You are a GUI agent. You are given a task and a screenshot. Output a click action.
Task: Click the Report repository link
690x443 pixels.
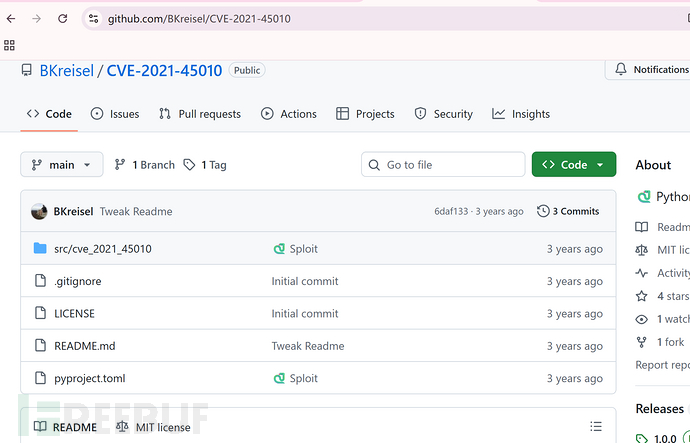(662, 365)
